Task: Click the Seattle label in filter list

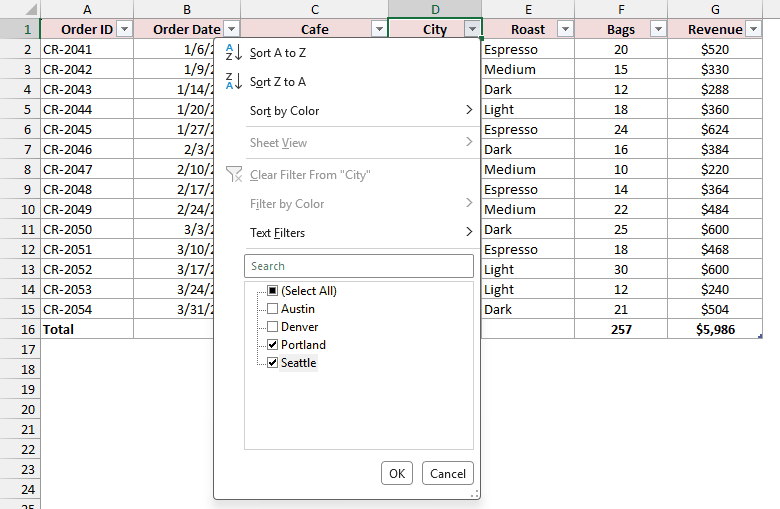Action: (x=298, y=363)
